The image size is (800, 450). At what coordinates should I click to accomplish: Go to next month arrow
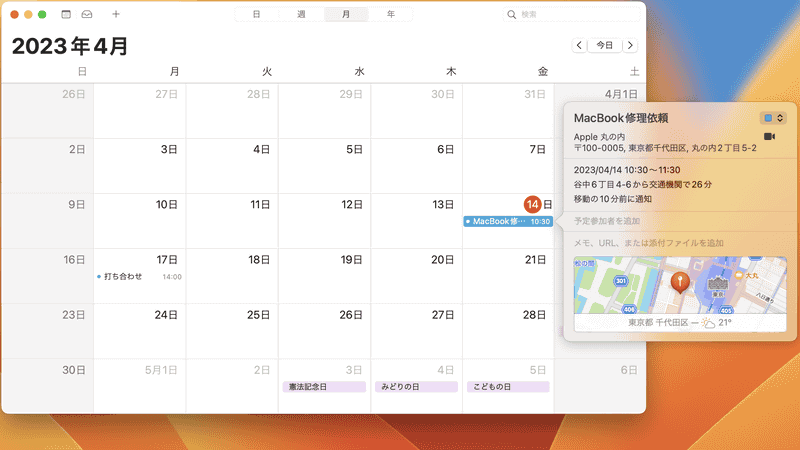(x=630, y=45)
